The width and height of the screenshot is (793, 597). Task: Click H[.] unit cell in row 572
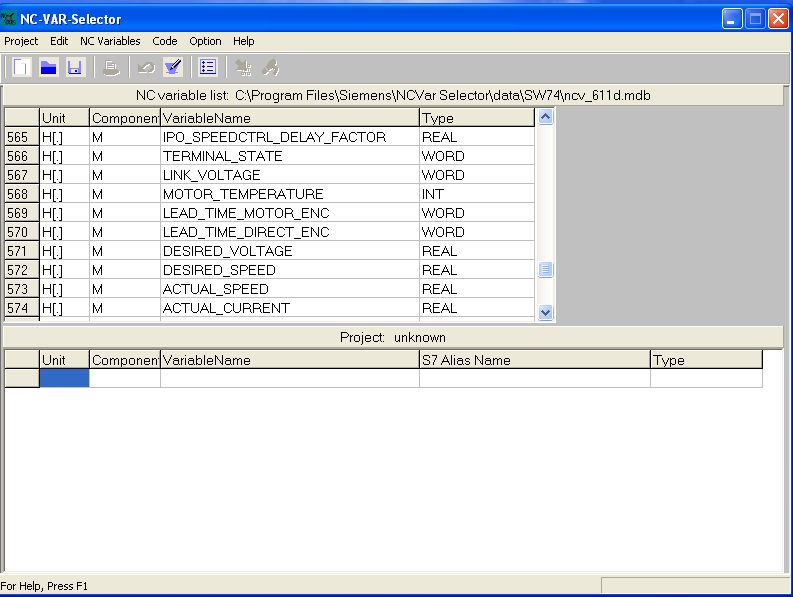(x=64, y=270)
